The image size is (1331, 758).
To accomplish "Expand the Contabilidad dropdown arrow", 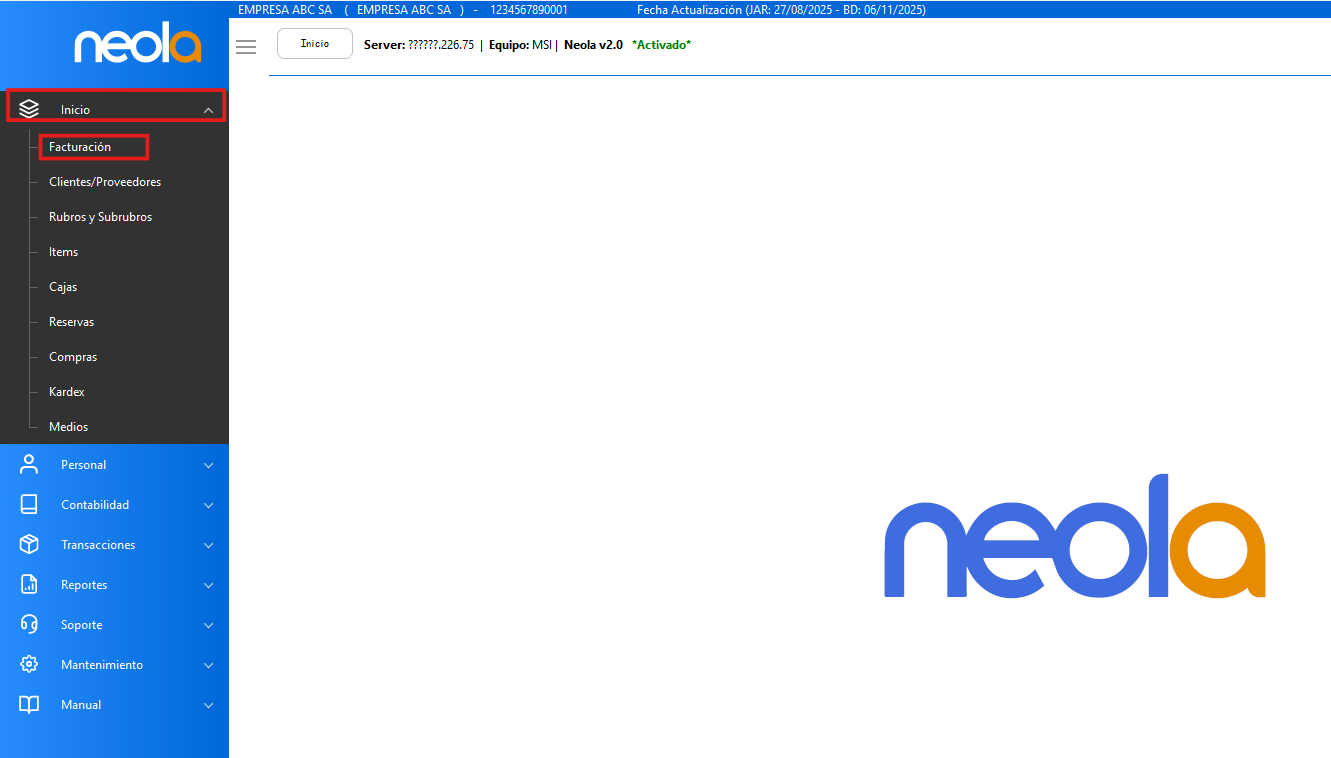I will coord(208,505).
